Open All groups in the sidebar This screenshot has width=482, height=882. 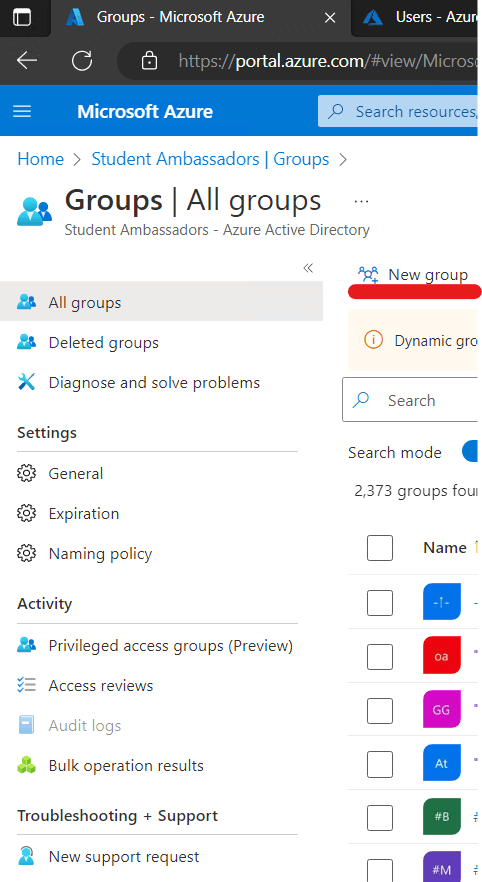click(x=161, y=302)
